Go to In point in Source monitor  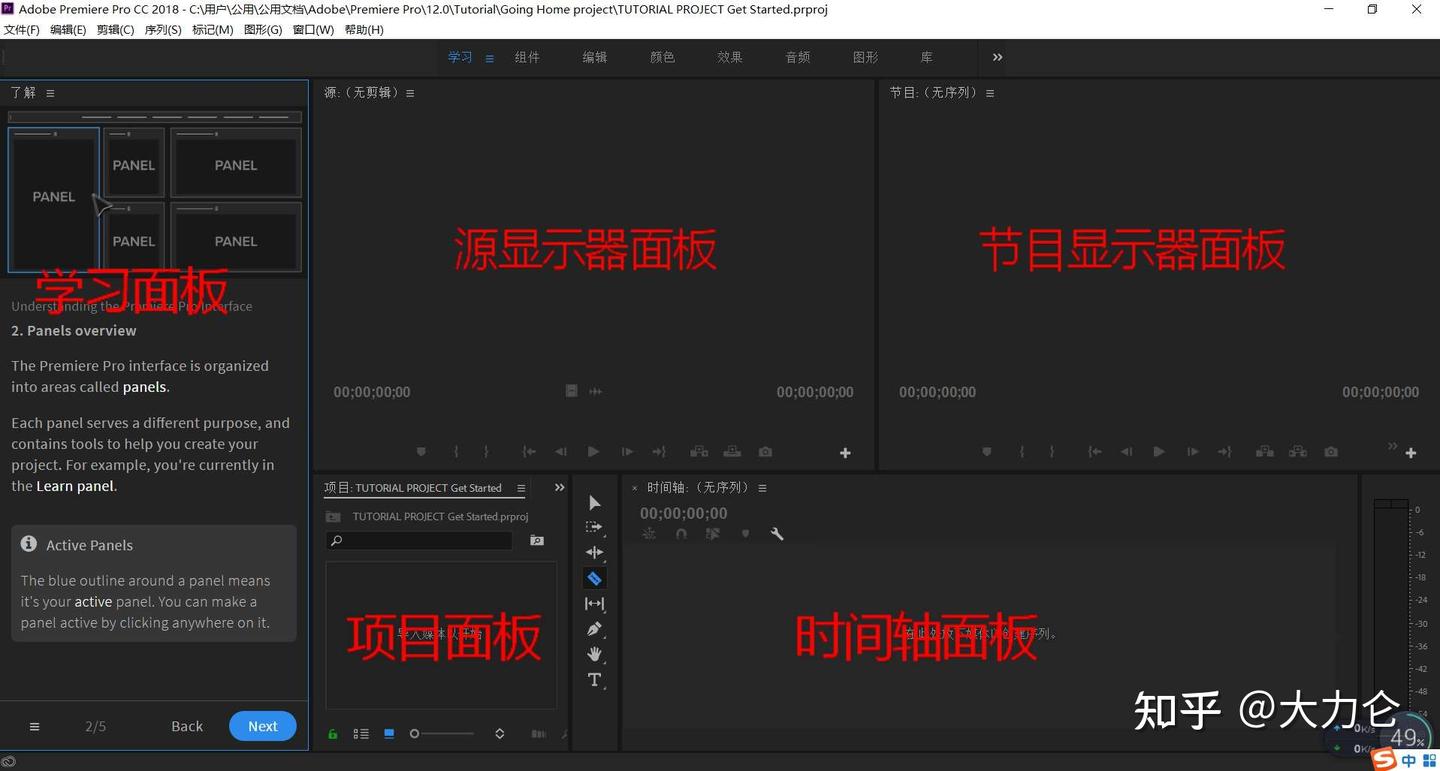coord(529,452)
